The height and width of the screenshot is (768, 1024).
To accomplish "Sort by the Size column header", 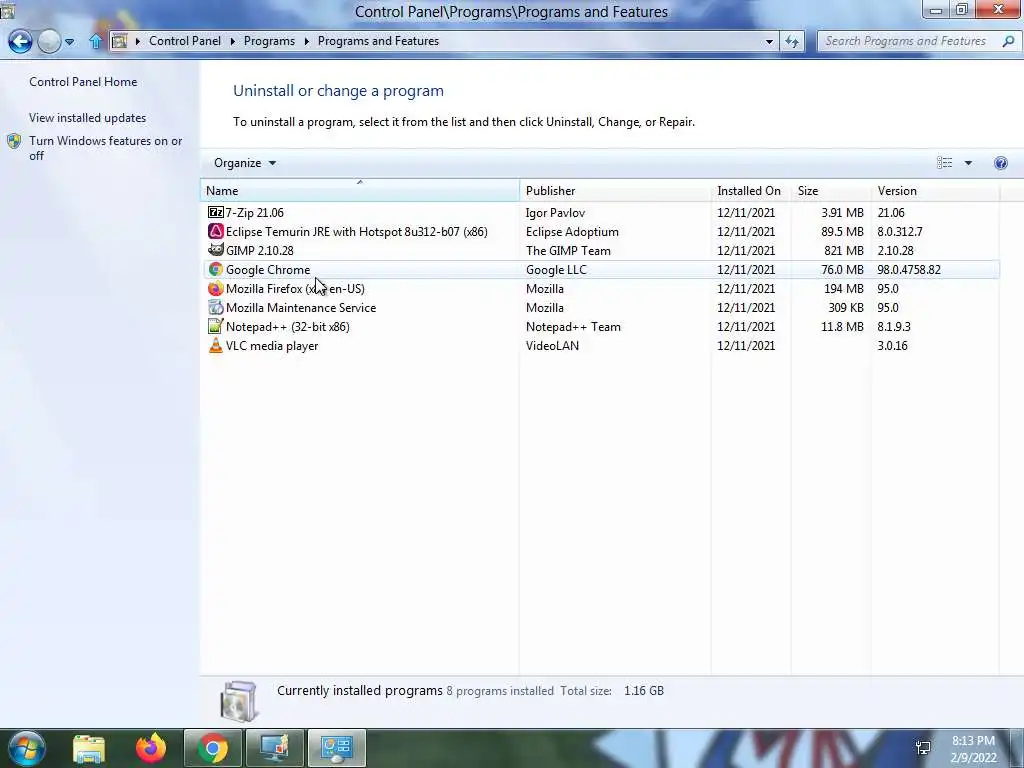I will click(x=830, y=191).
